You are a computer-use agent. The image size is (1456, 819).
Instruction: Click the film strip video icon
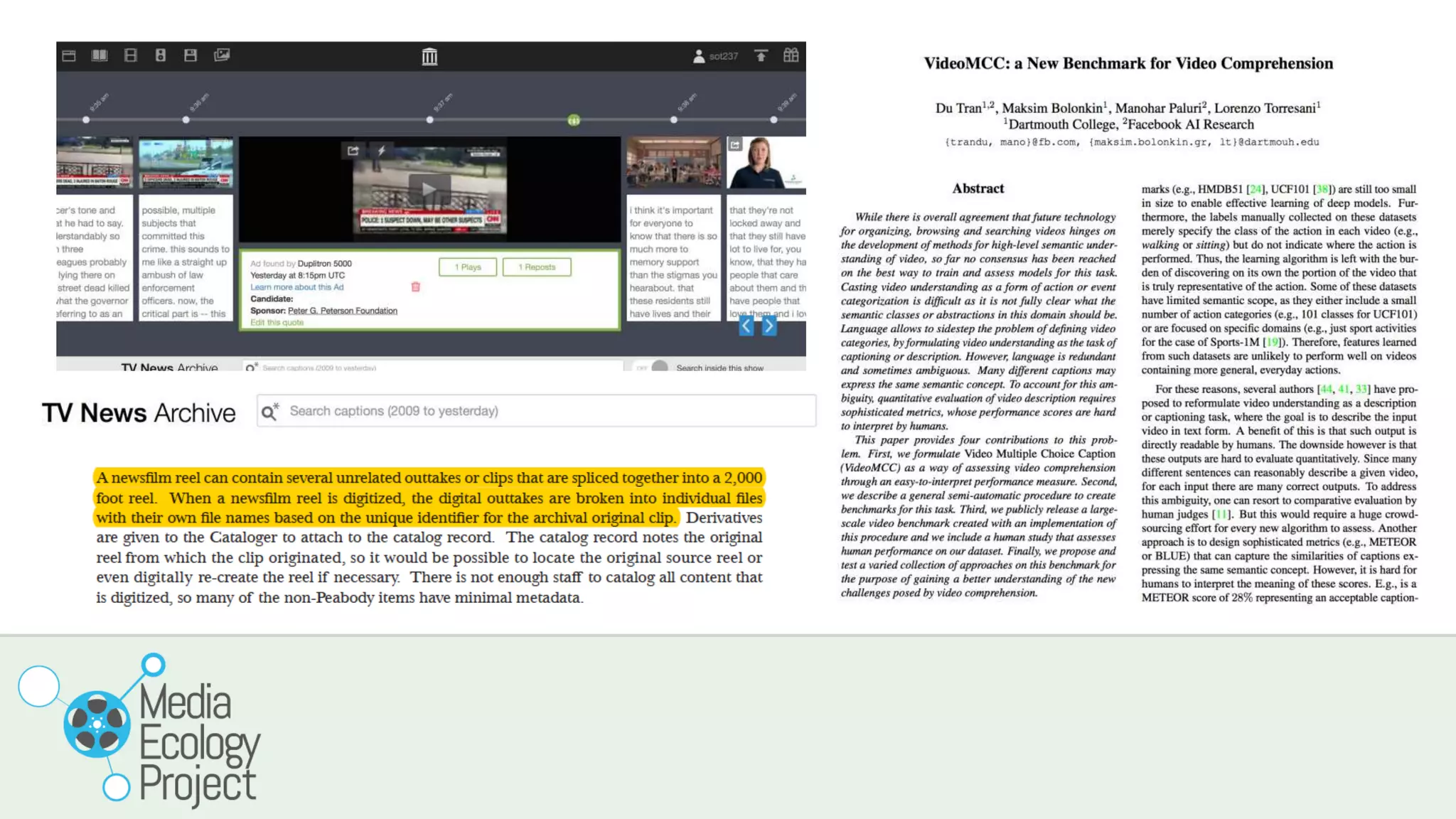click(130, 55)
